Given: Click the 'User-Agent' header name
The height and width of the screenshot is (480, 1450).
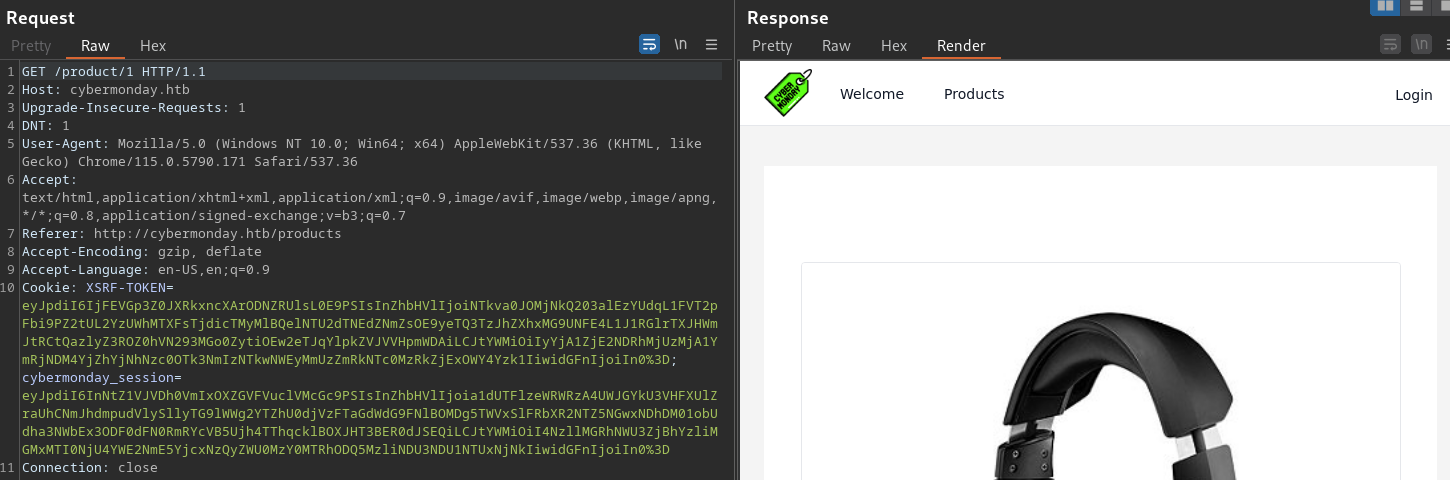Looking at the screenshot, I should coord(62,144).
